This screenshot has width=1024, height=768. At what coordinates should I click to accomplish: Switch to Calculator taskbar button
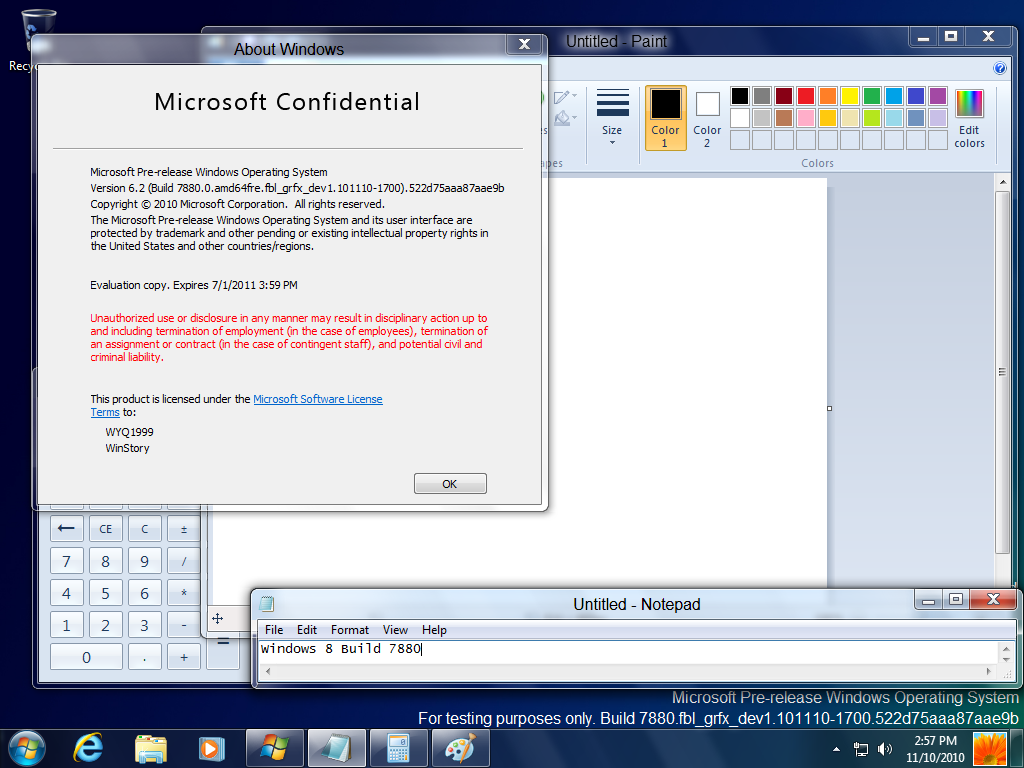pyautogui.click(x=398, y=748)
